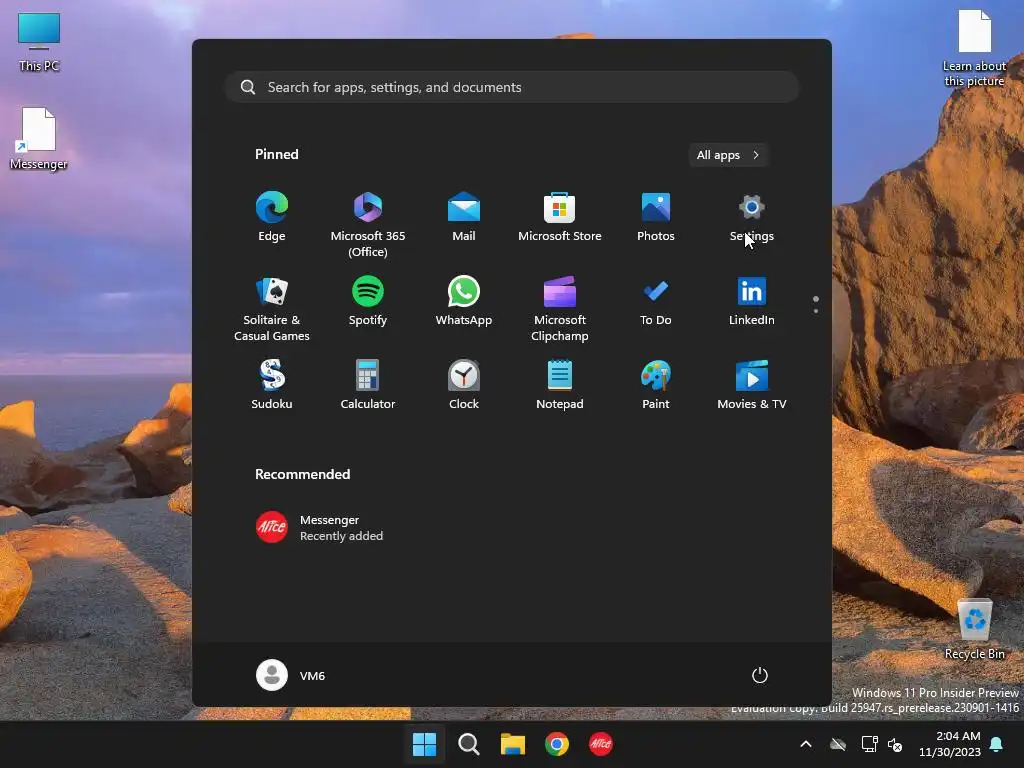Open the notification bell icon
The width and height of the screenshot is (1024, 768).
point(997,744)
